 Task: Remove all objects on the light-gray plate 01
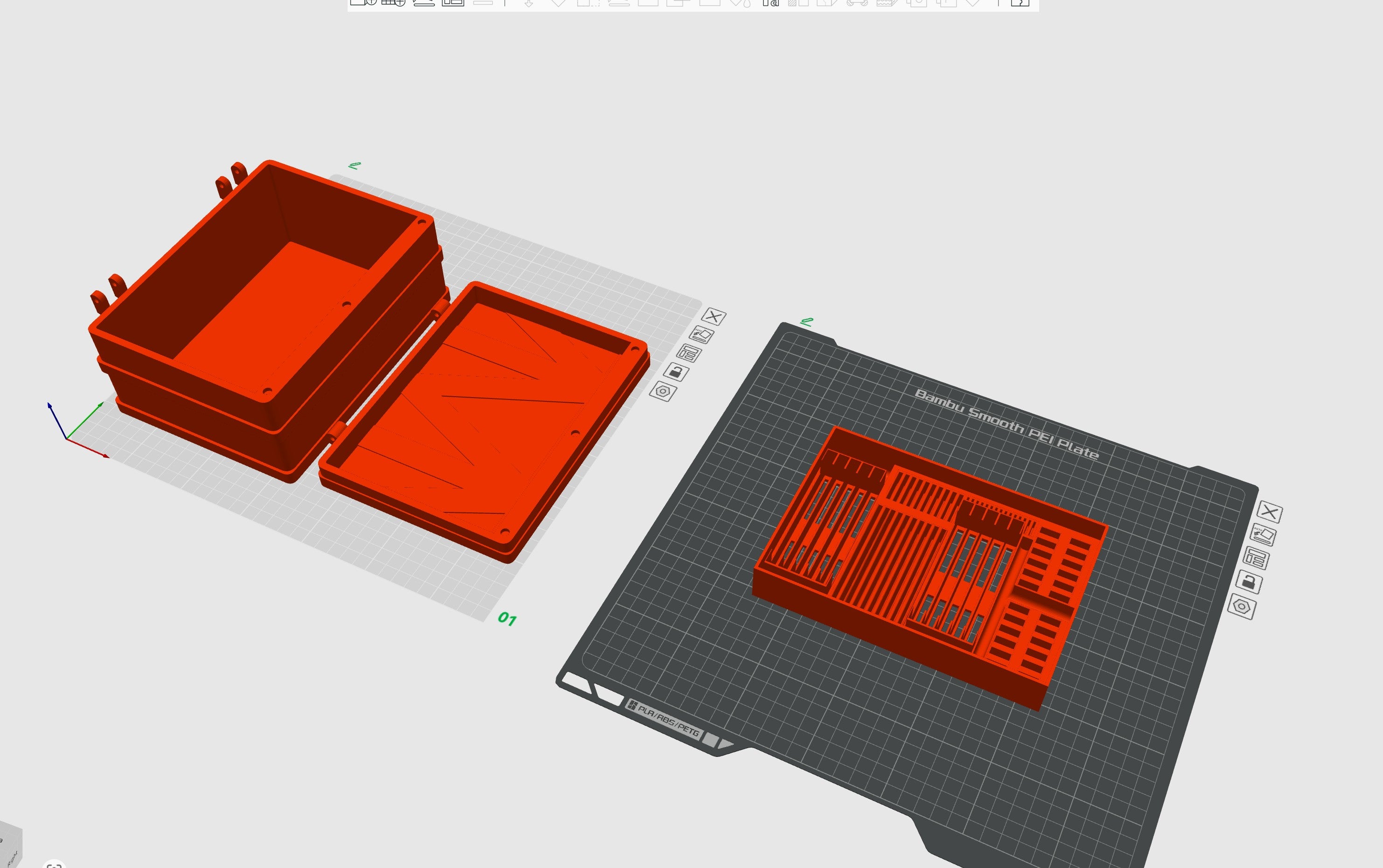(x=714, y=316)
